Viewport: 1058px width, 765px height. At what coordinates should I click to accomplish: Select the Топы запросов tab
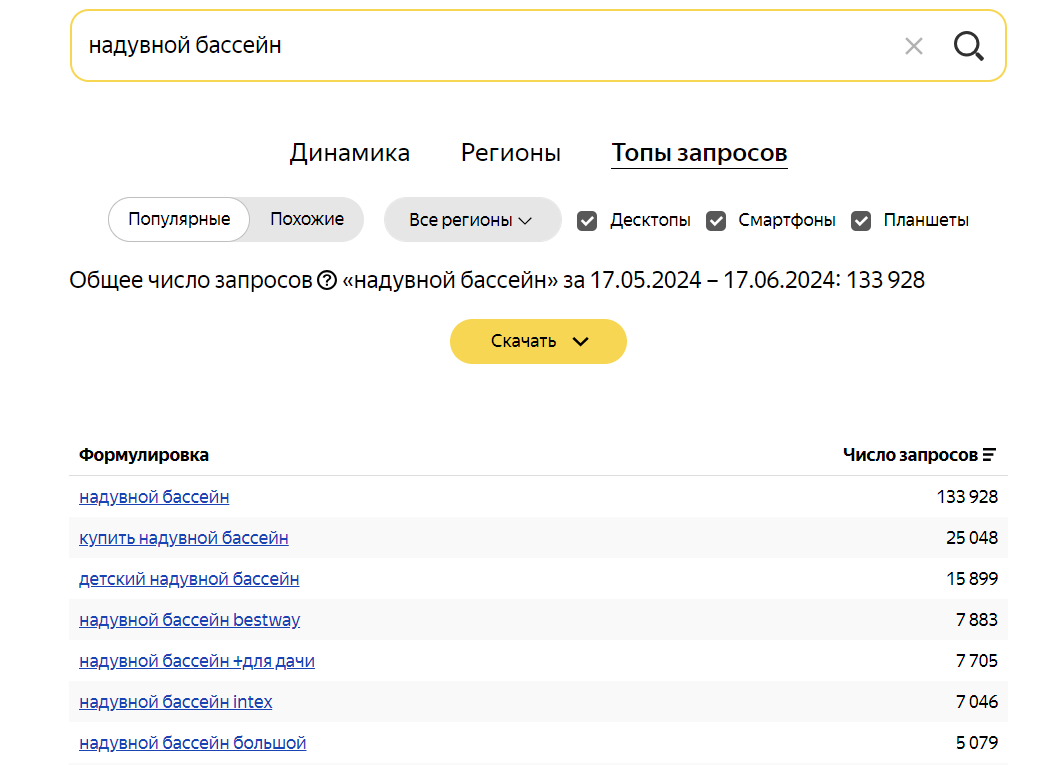(x=699, y=152)
